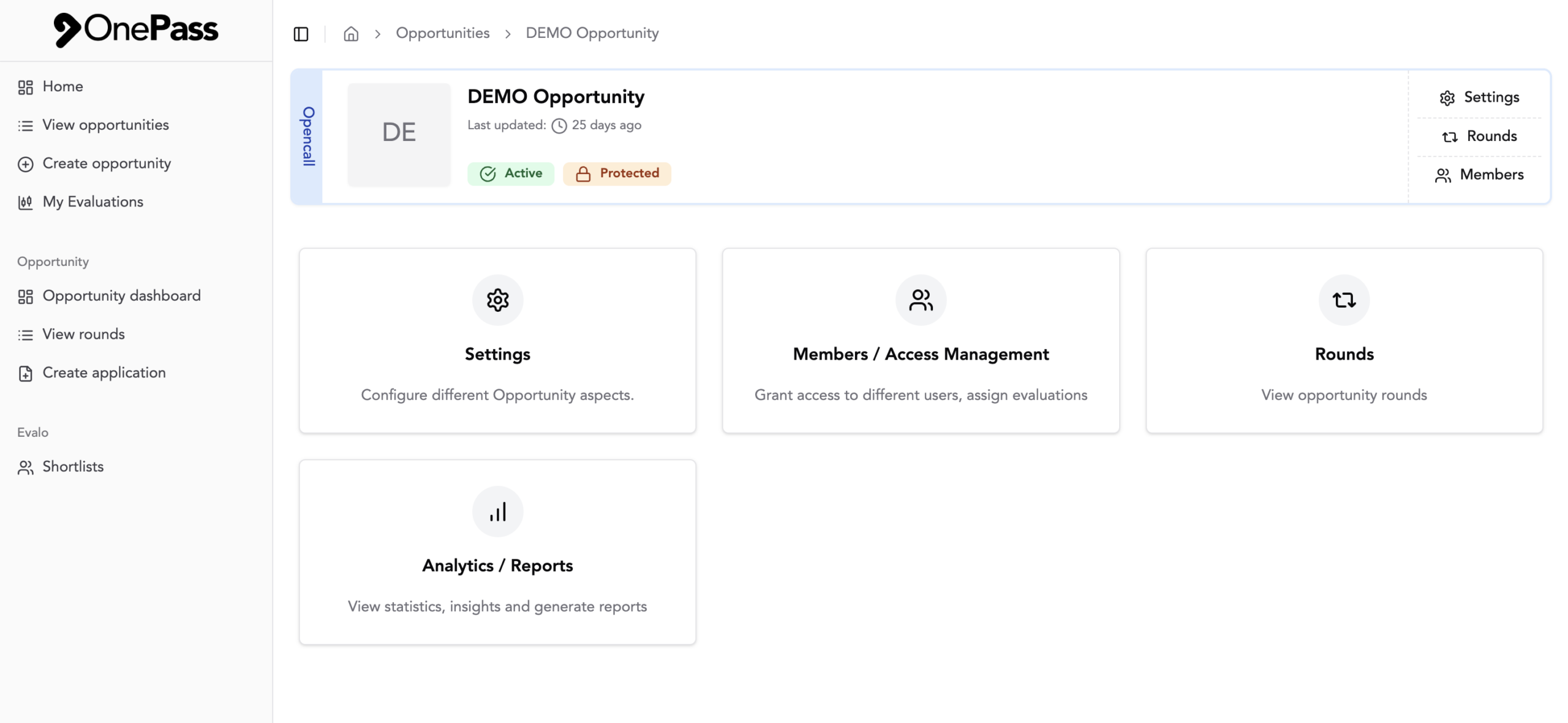
Task: Click the Create opportunity plus icon
Action: pyautogui.click(x=25, y=164)
